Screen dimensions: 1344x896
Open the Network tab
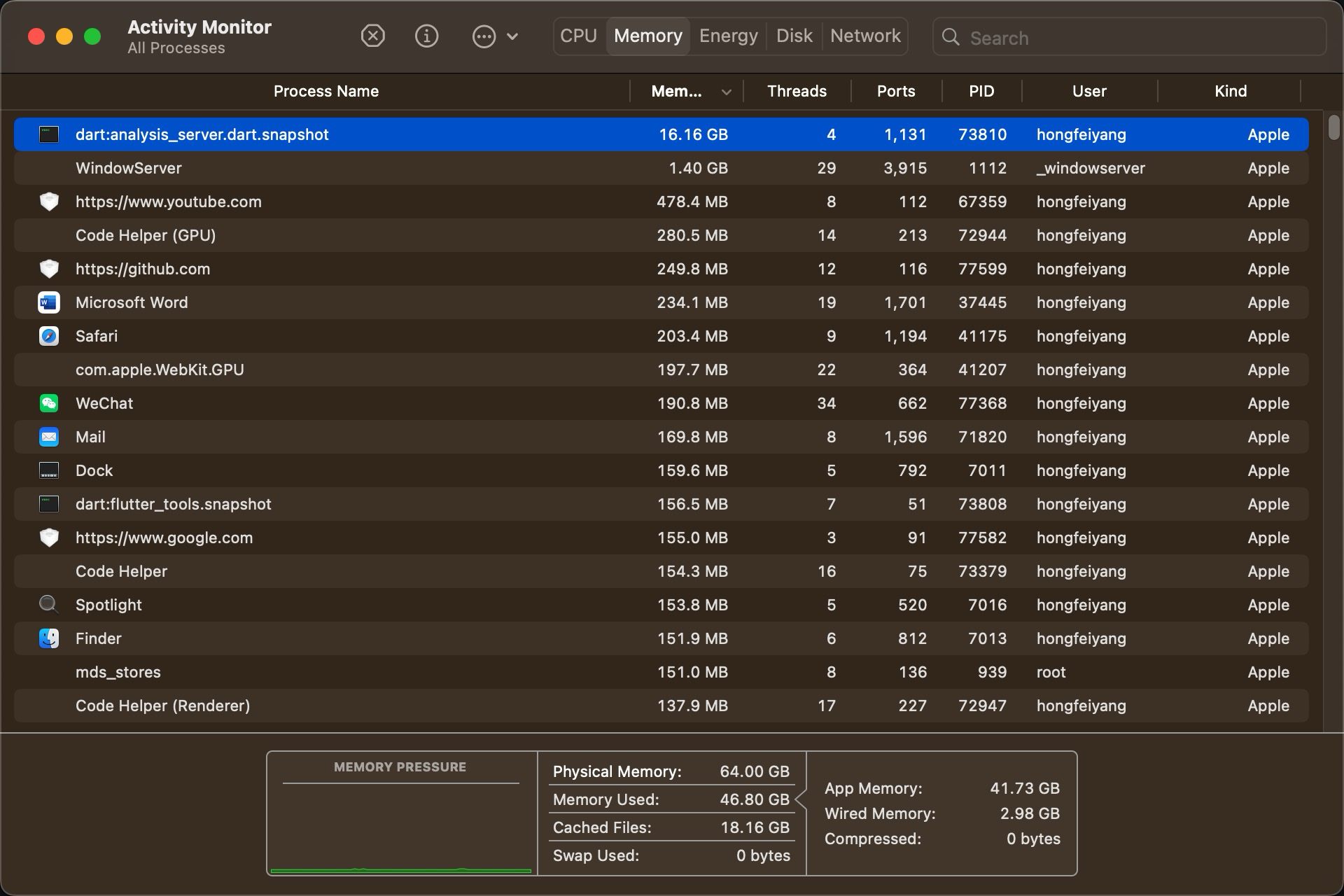click(x=865, y=36)
